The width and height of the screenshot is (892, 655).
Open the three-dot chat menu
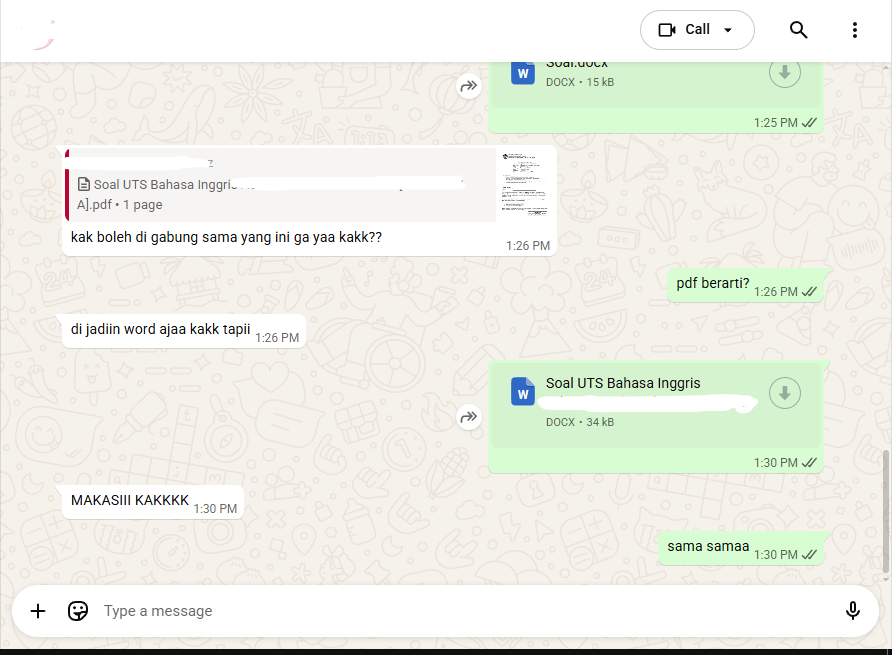click(855, 30)
